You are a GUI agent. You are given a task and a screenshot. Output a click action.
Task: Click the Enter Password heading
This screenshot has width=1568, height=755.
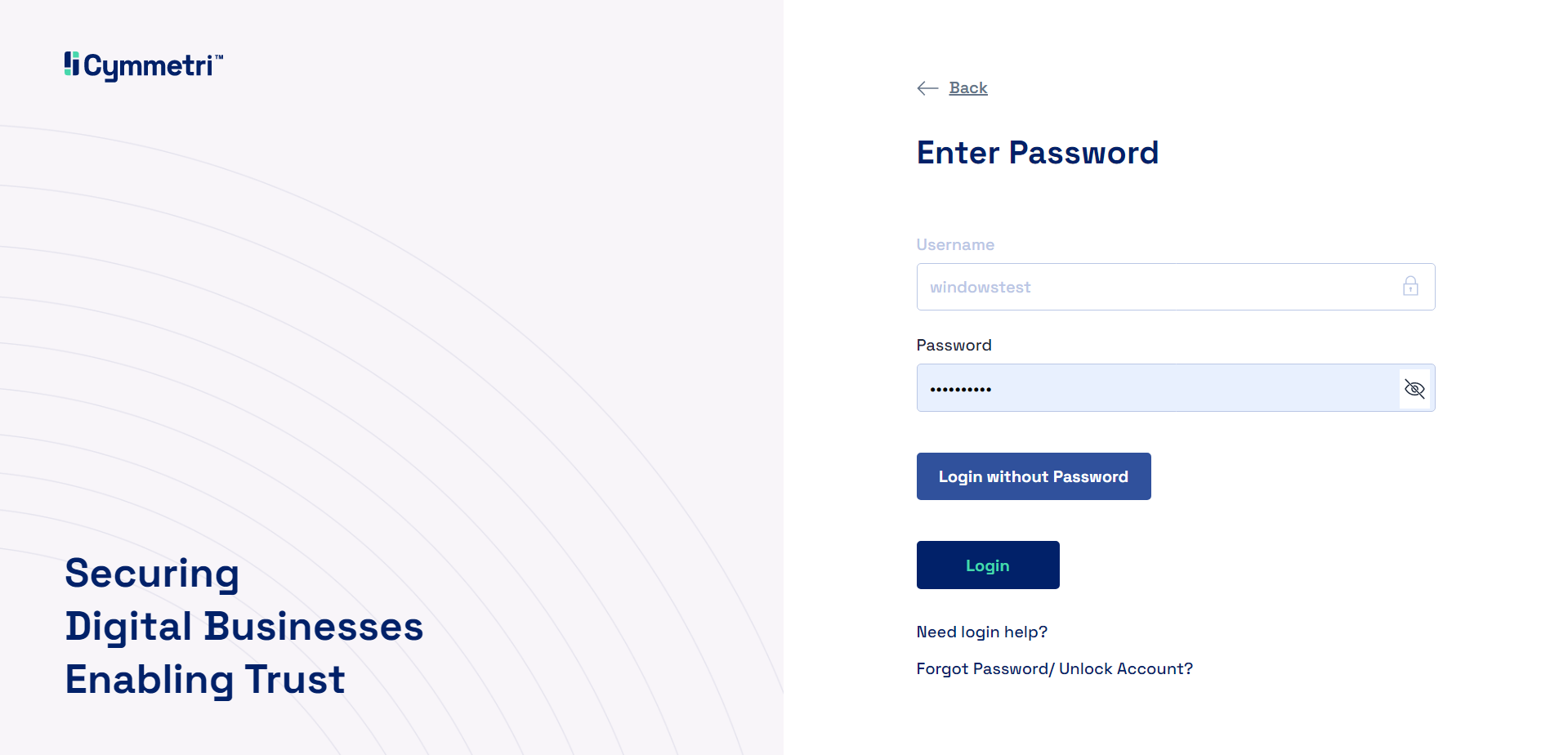[x=1037, y=153]
